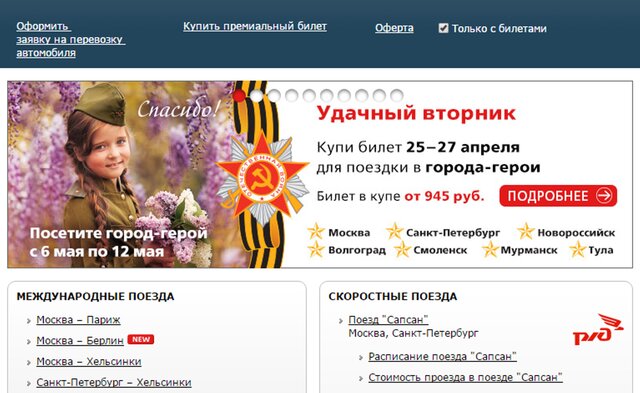Select the first red banner slide dot
Screen dimensions: 640x393
(x=239, y=96)
